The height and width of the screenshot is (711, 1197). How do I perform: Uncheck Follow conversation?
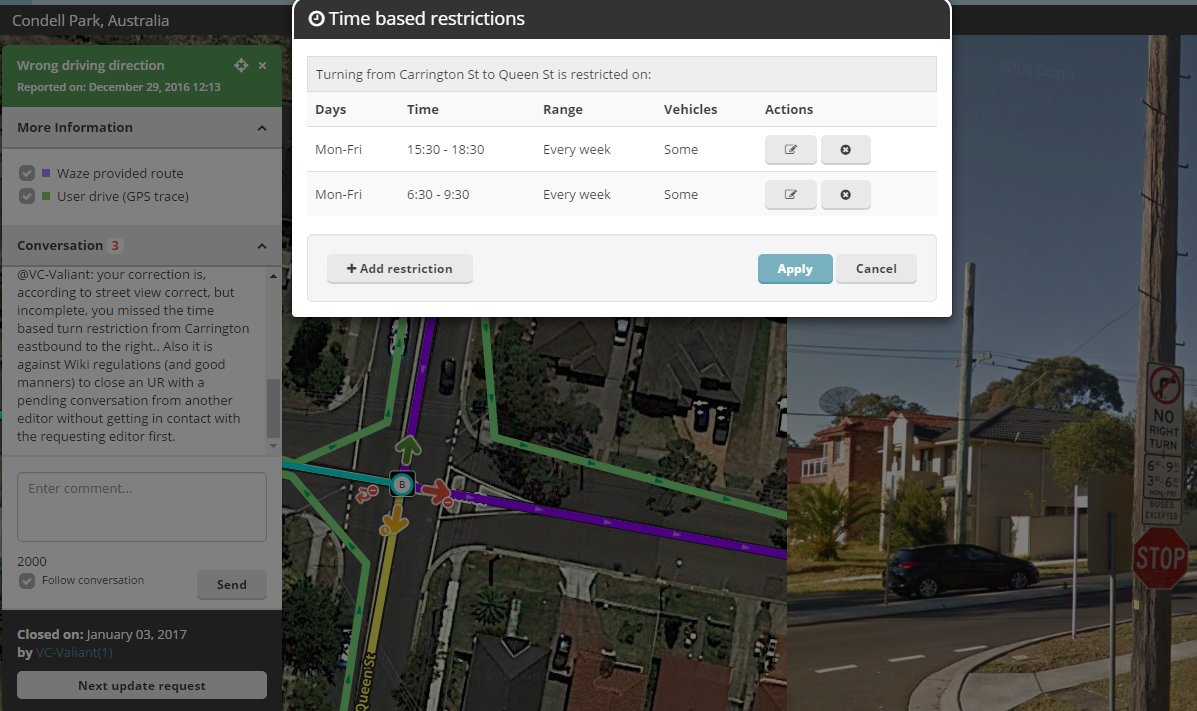tap(27, 580)
